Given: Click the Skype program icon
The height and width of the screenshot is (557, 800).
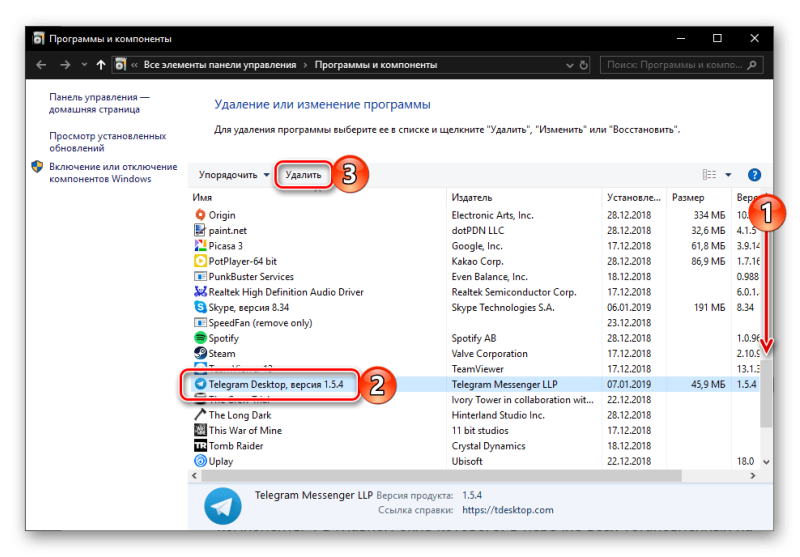Looking at the screenshot, I should click(x=200, y=307).
